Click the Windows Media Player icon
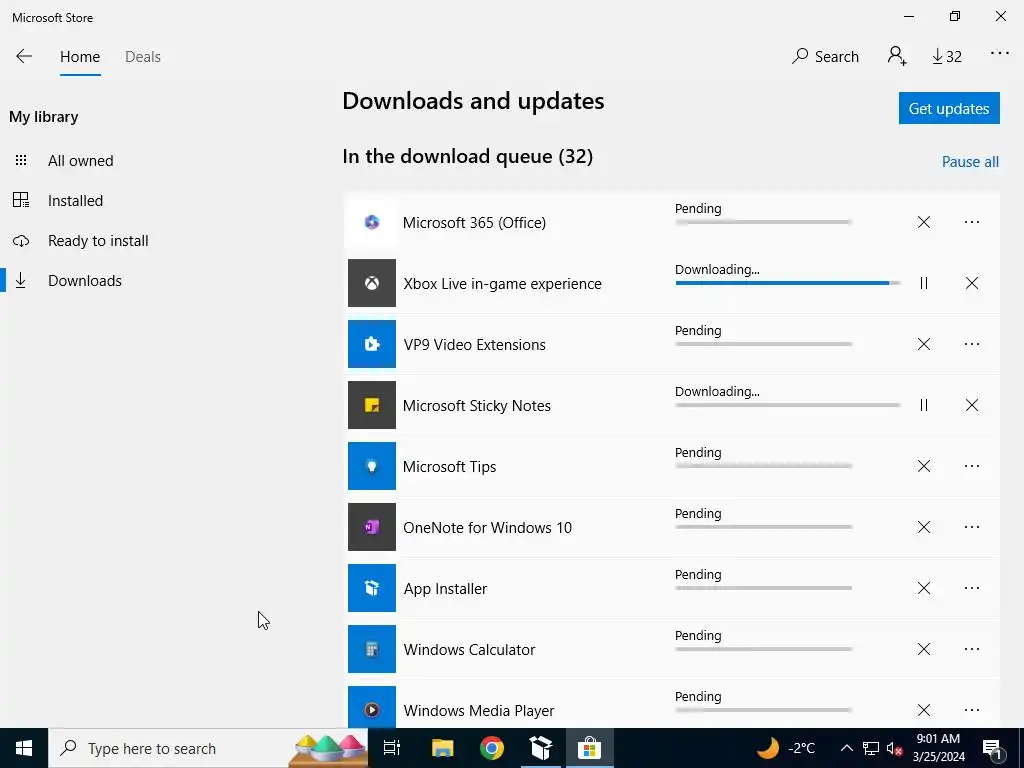This screenshot has width=1024, height=768. coord(372,707)
